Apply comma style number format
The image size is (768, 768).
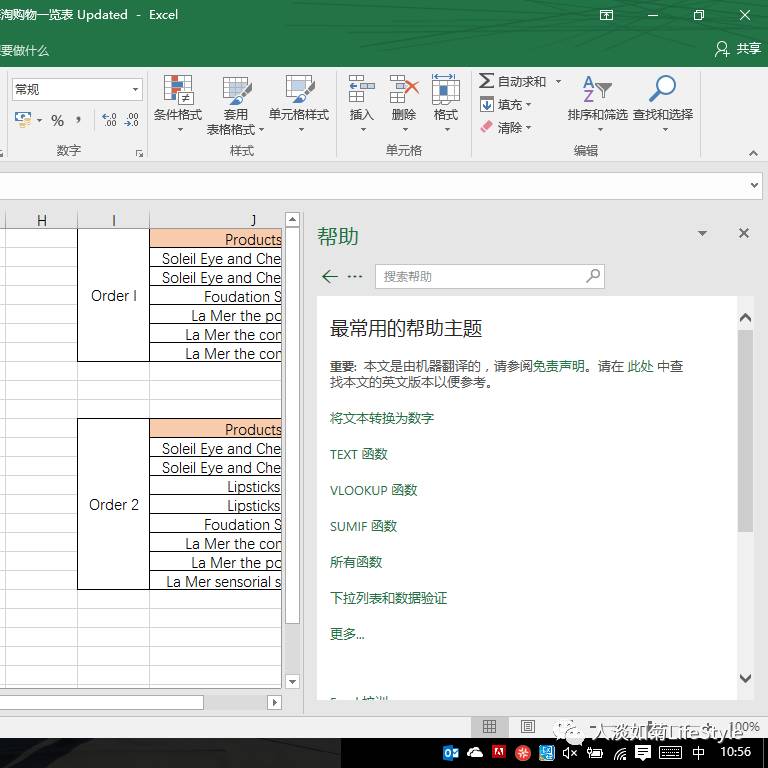78,119
